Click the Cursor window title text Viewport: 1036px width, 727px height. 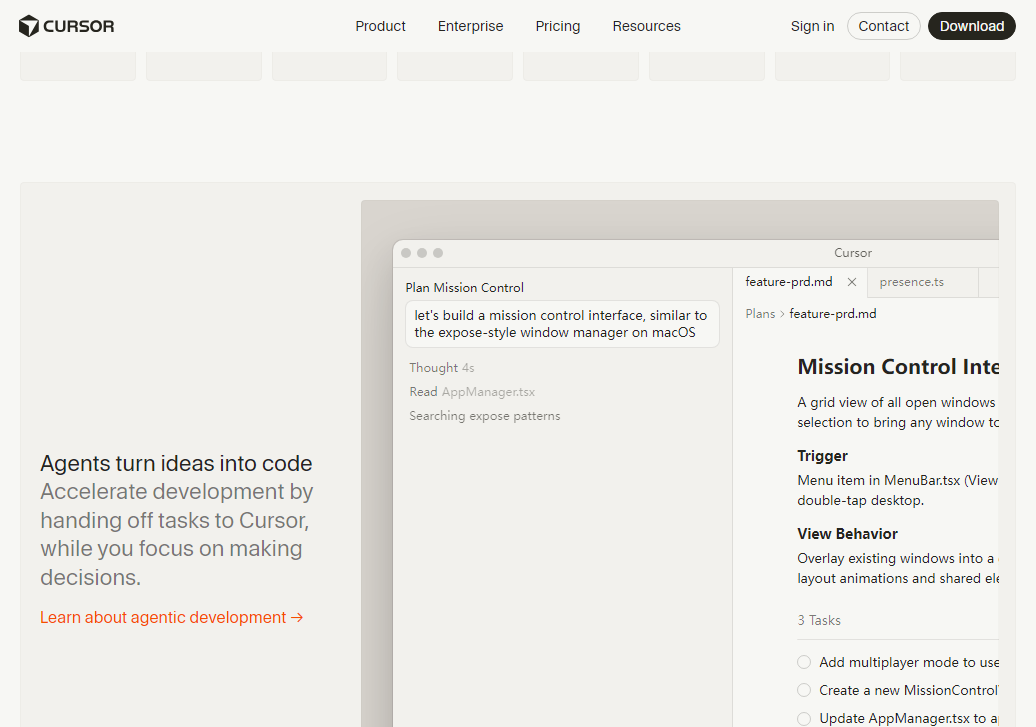tap(852, 253)
